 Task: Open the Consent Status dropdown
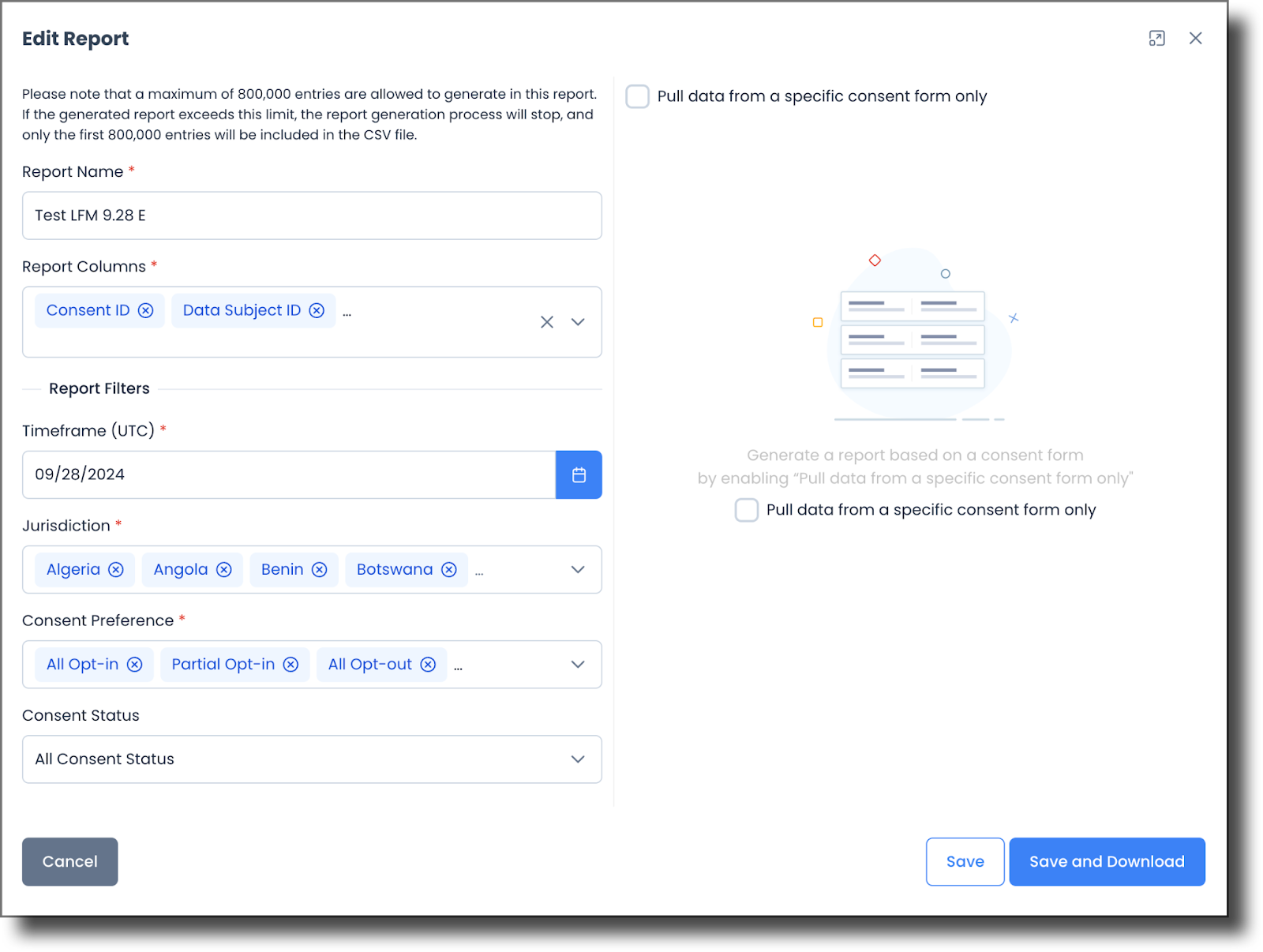(578, 759)
